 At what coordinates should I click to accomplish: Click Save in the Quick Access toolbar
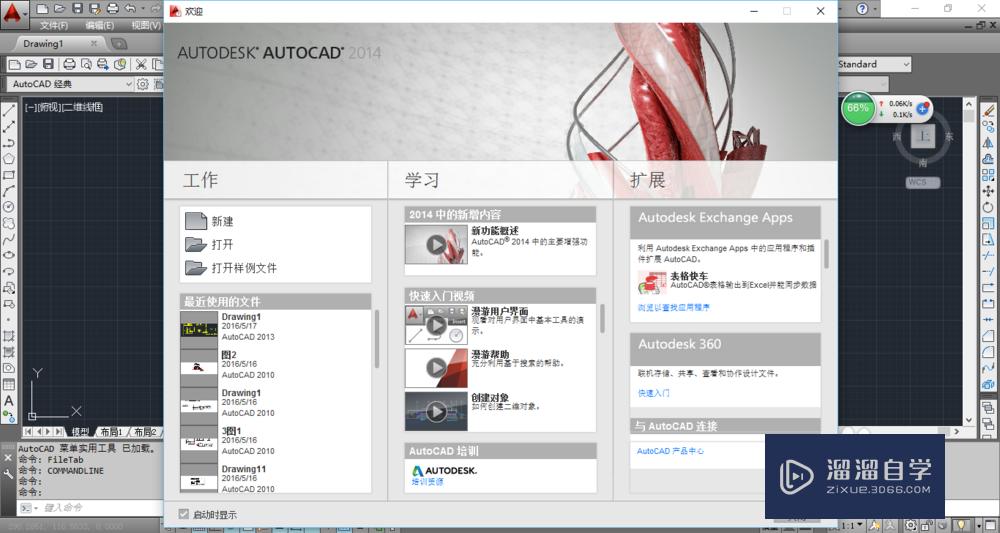point(77,8)
